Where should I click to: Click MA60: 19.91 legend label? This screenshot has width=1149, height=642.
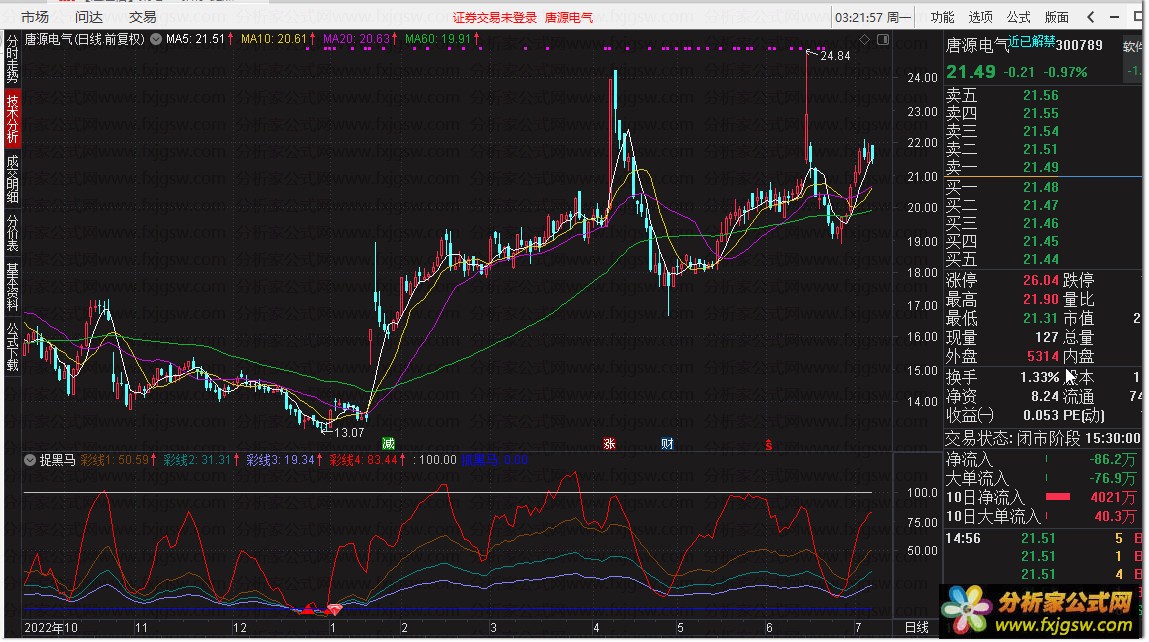(438, 39)
